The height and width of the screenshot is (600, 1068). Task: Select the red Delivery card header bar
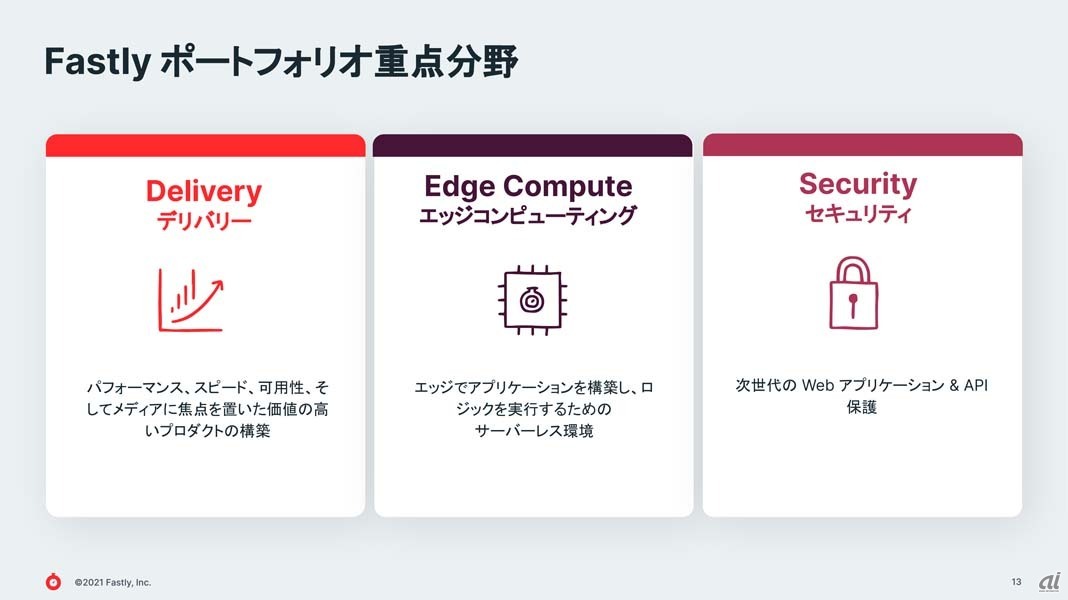pos(205,145)
